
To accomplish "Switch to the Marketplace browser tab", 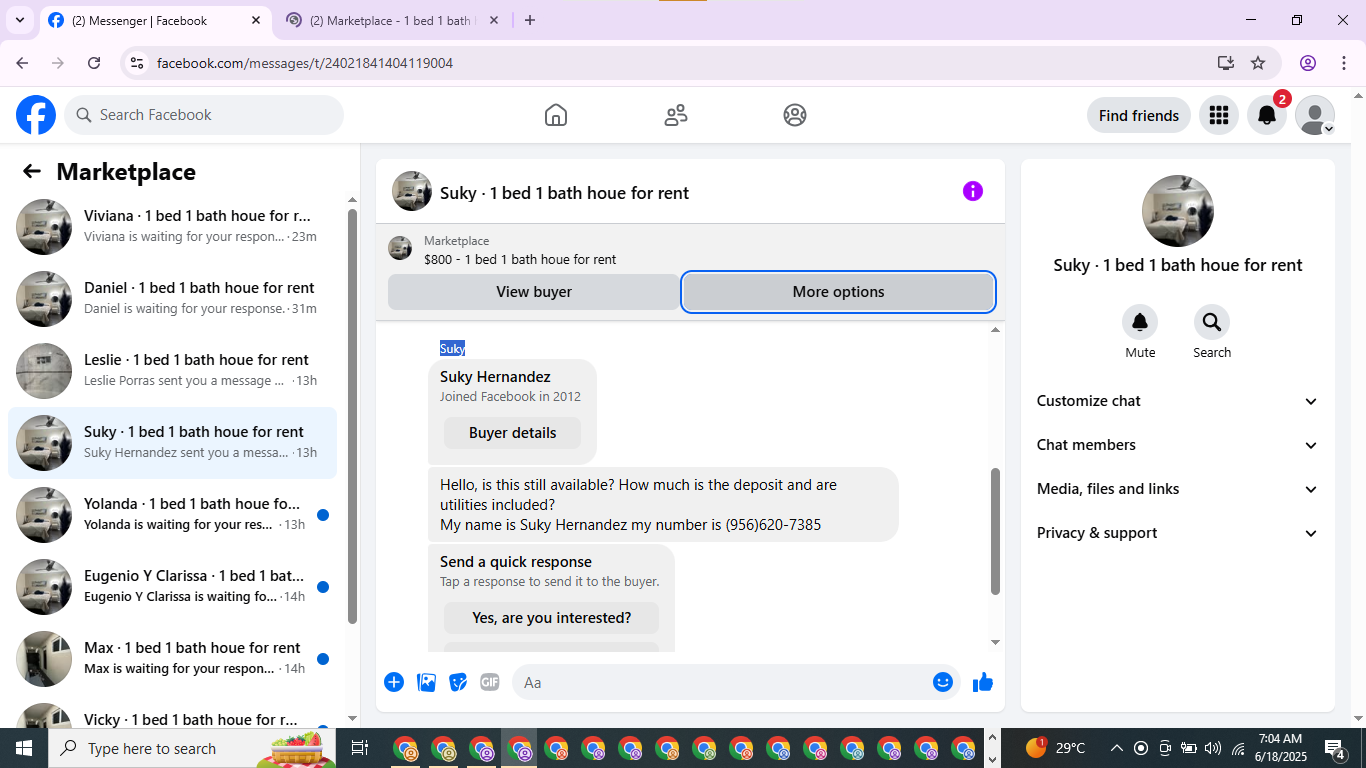I will tap(393, 20).
